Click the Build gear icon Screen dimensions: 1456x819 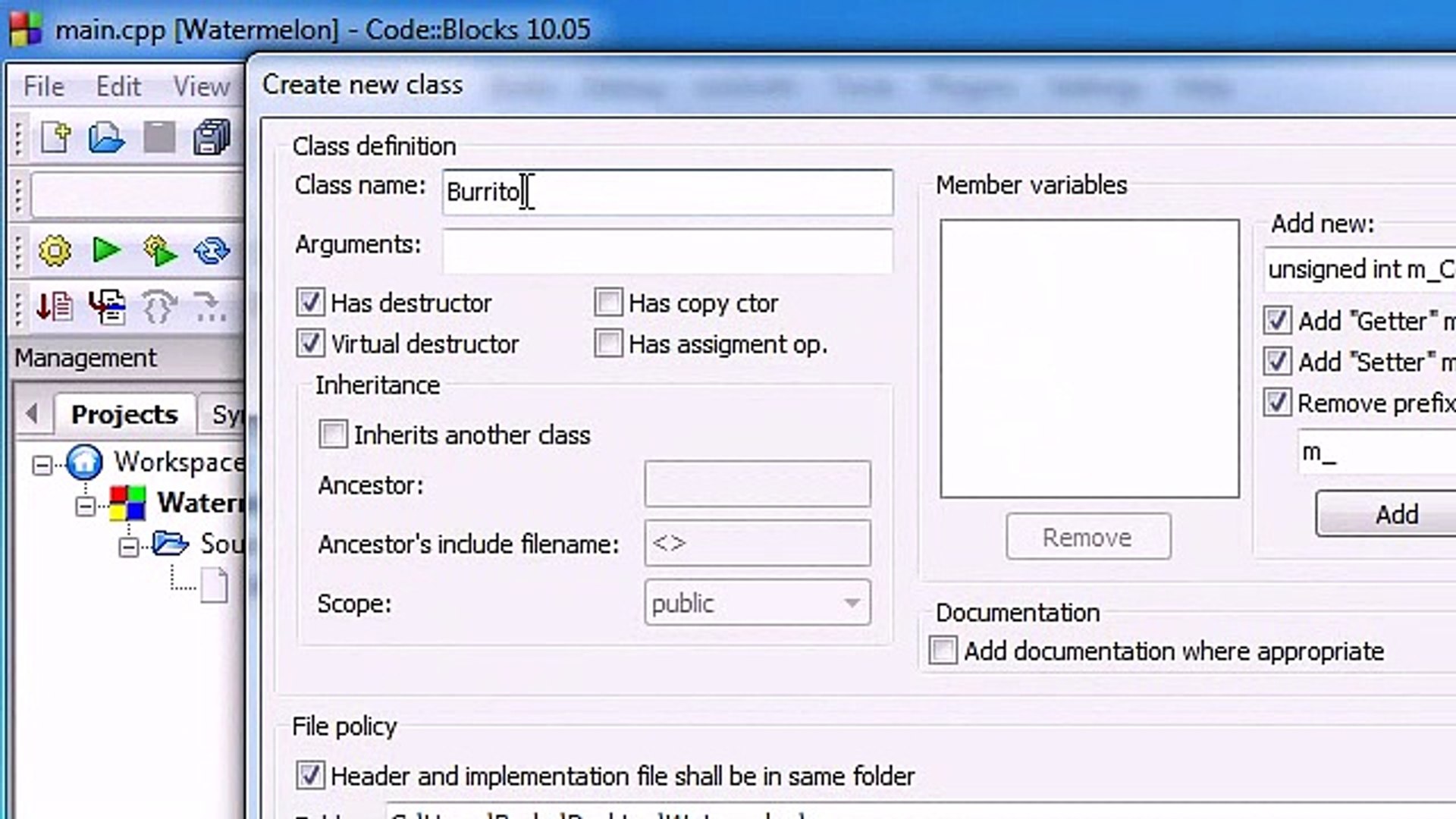(55, 250)
